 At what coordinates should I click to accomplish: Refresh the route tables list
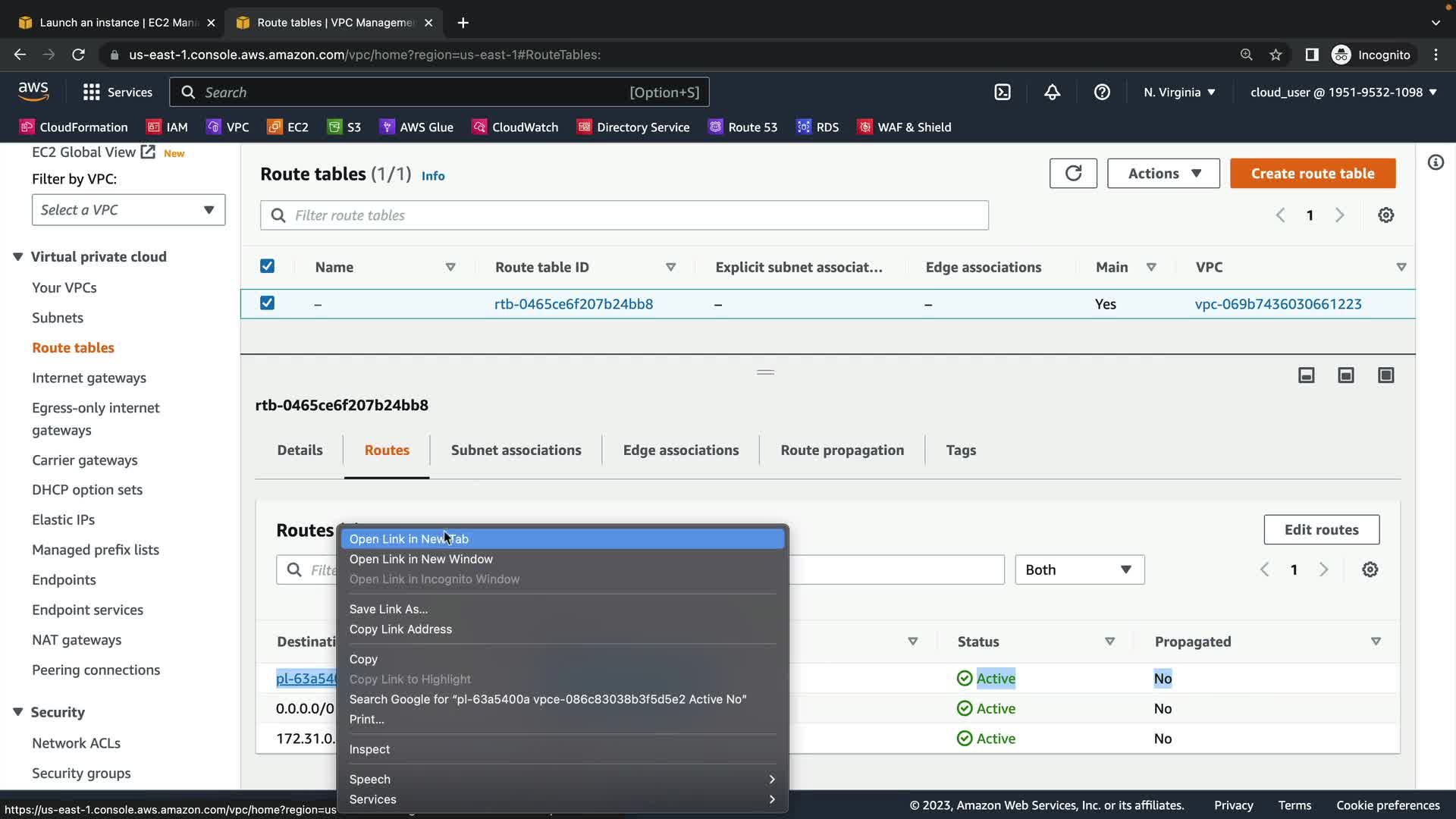[1073, 174]
